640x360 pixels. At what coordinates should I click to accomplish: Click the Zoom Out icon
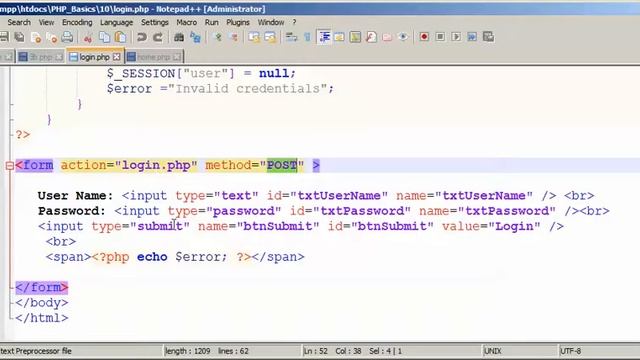click(x=234, y=37)
